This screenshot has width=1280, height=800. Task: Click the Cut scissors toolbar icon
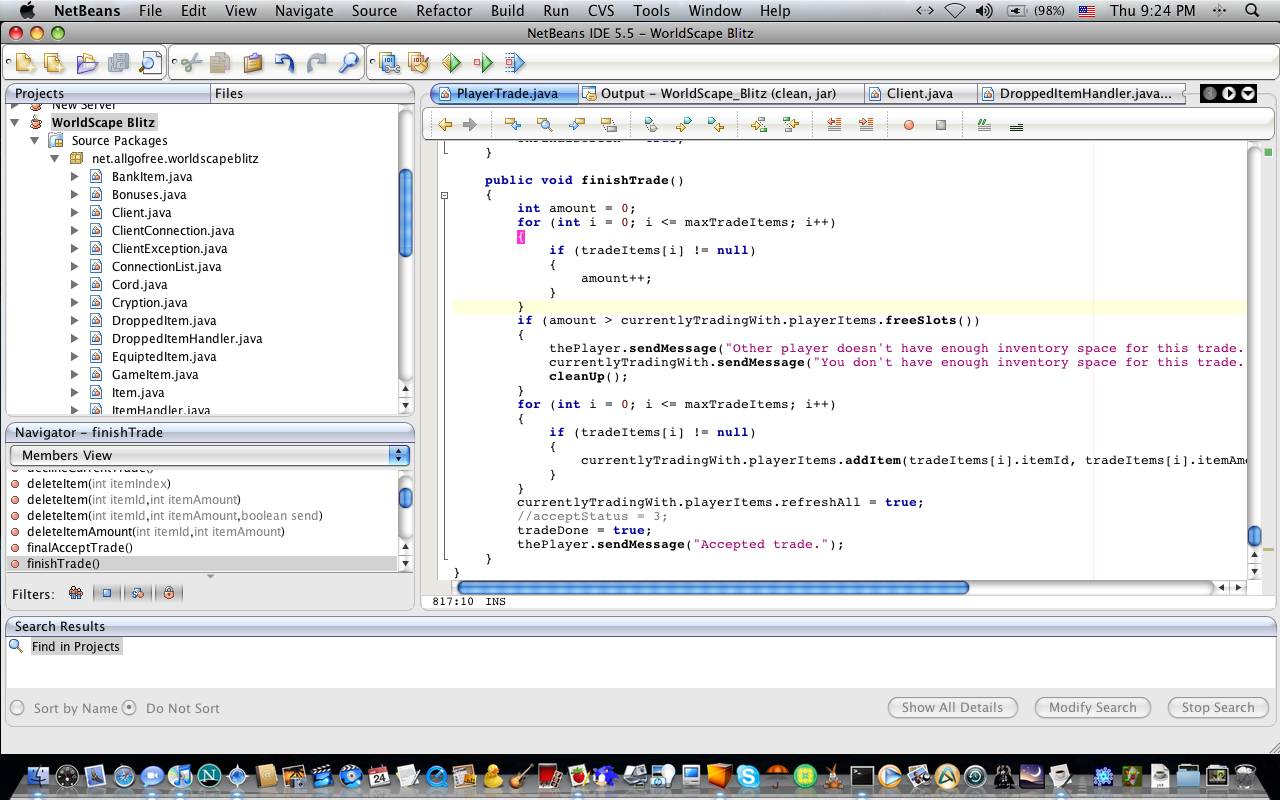click(191, 63)
